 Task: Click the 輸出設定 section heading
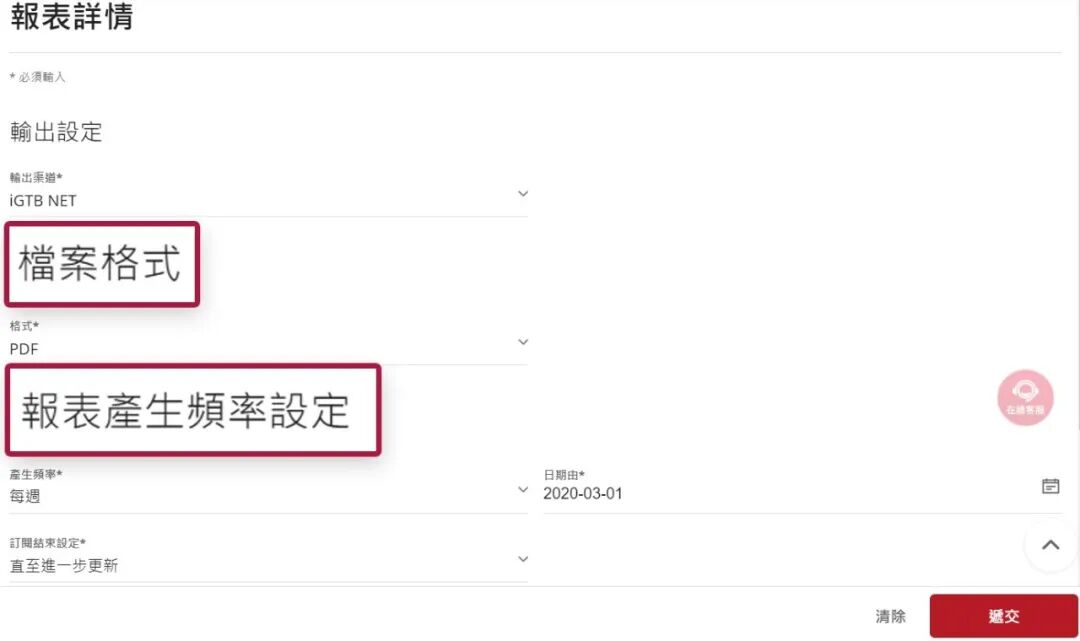56,132
